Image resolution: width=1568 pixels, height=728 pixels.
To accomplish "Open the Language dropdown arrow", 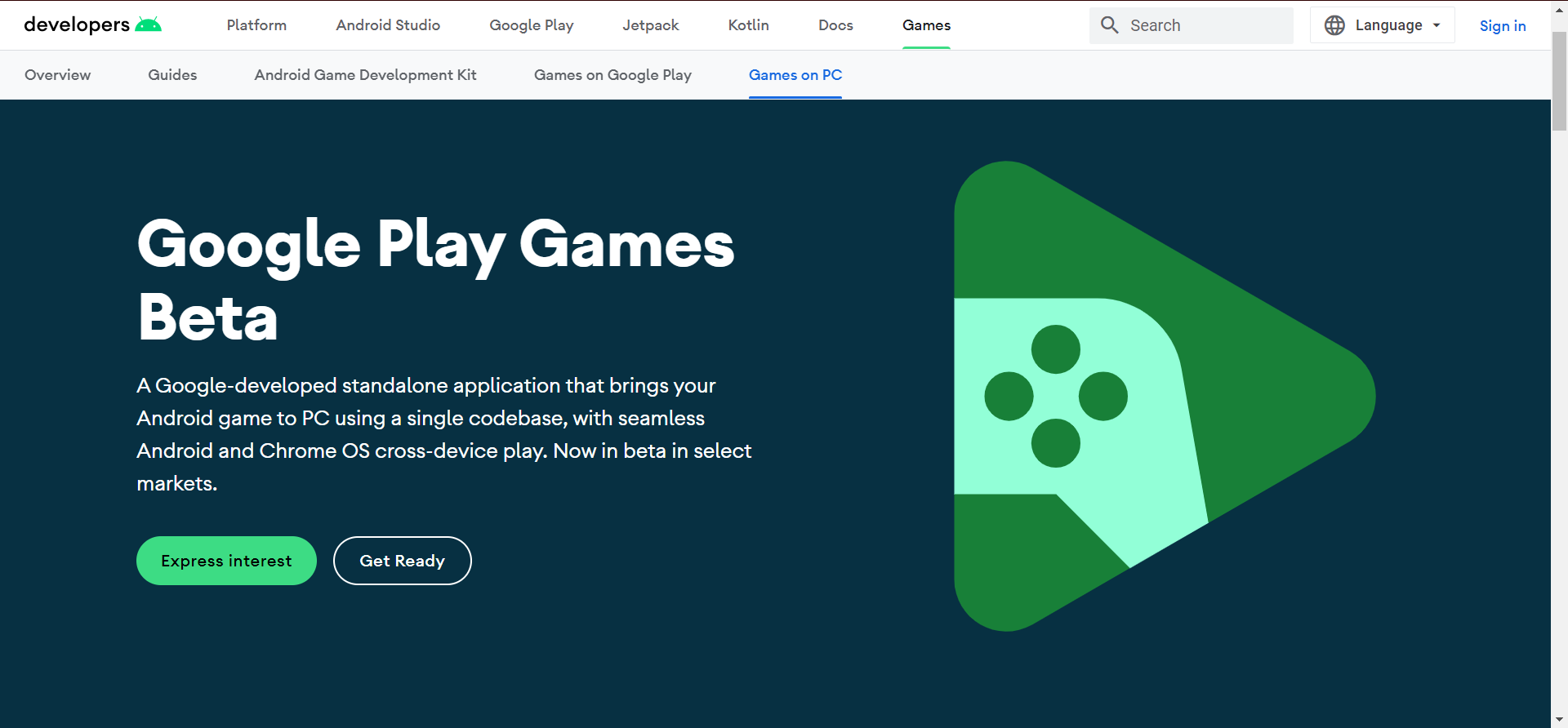I will [1437, 25].
